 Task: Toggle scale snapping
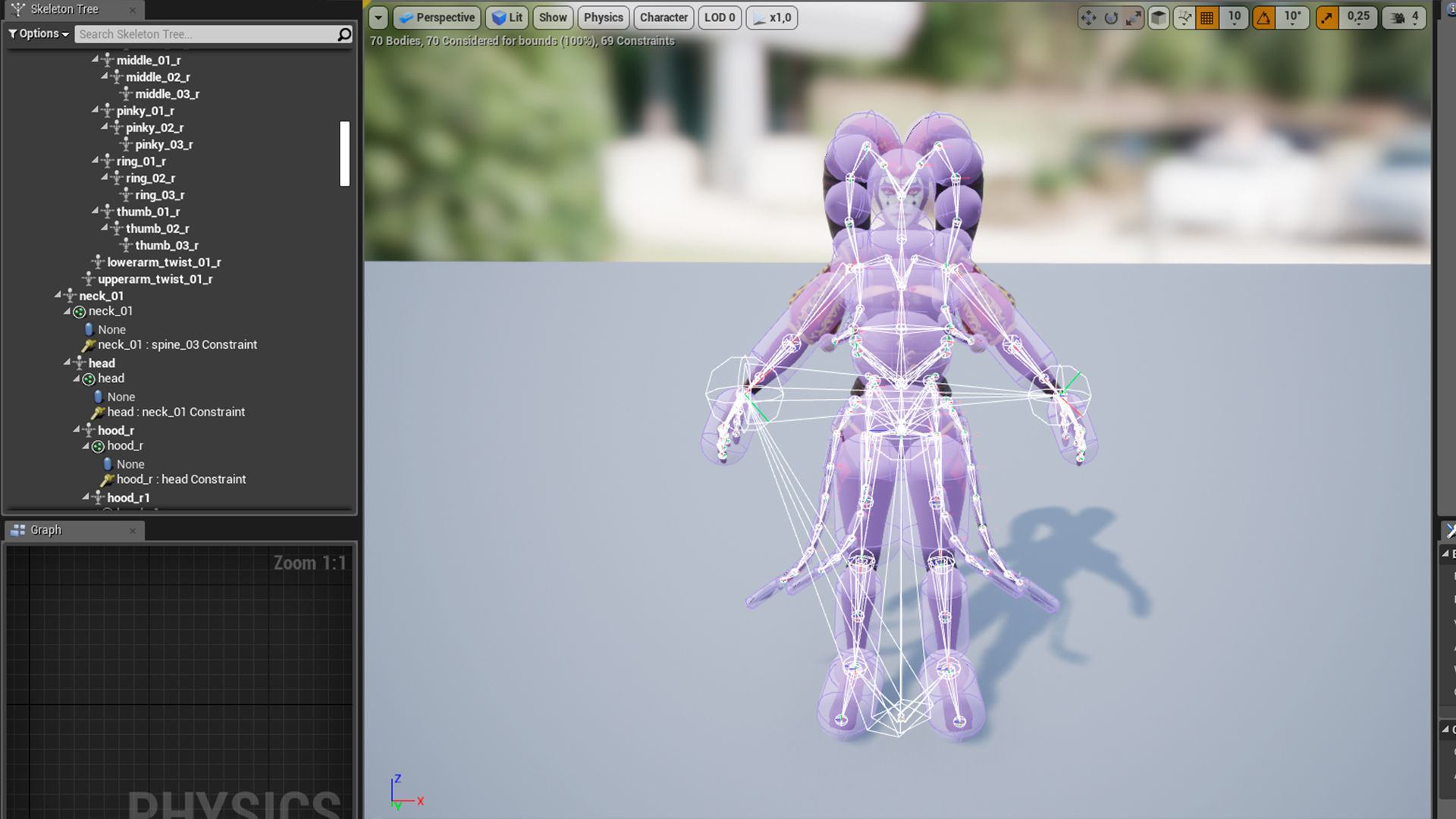click(x=1327, y=17)
